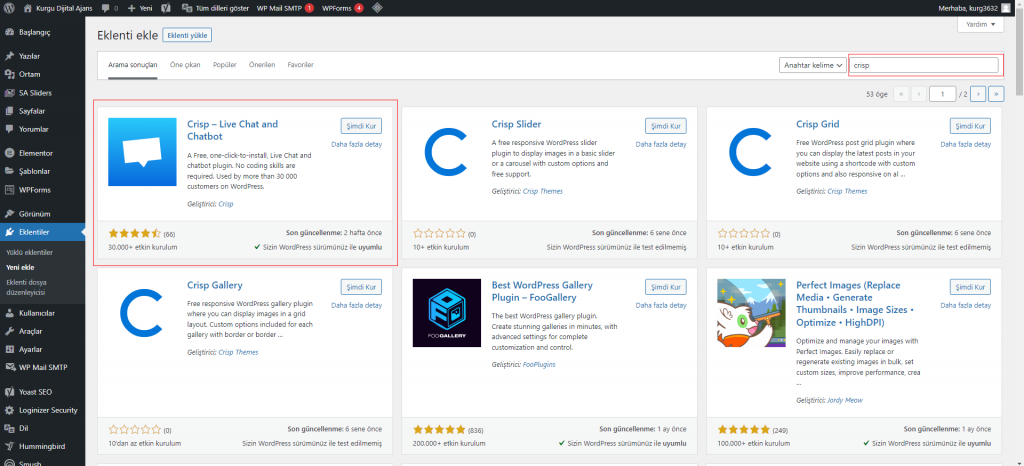Install the Perfect Images plugin
Viewport: 1024px width, 466px height.
pyautogui.click(x=970, y=287)
